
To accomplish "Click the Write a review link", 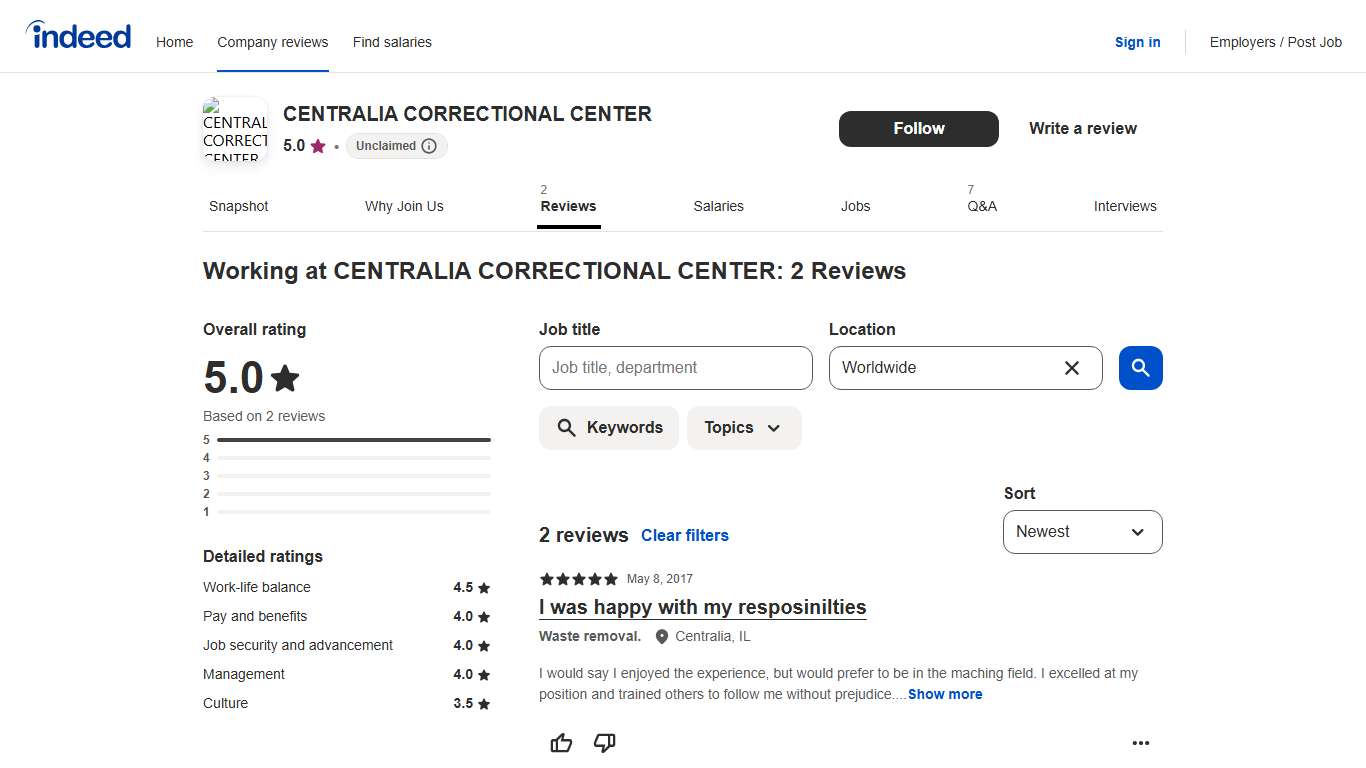I will [x=1082, y=128].
